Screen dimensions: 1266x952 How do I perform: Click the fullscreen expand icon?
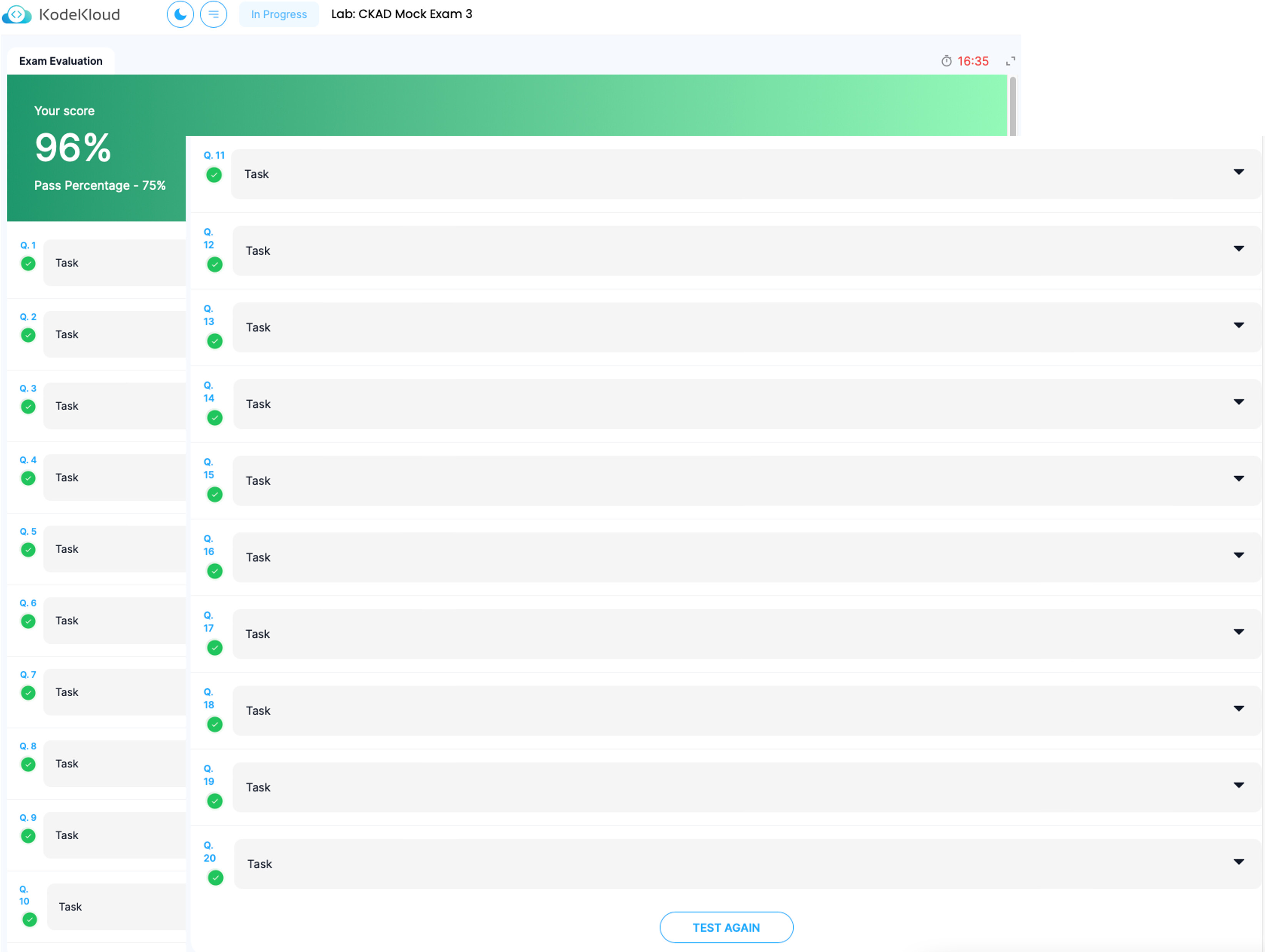tap(1010, 61)
